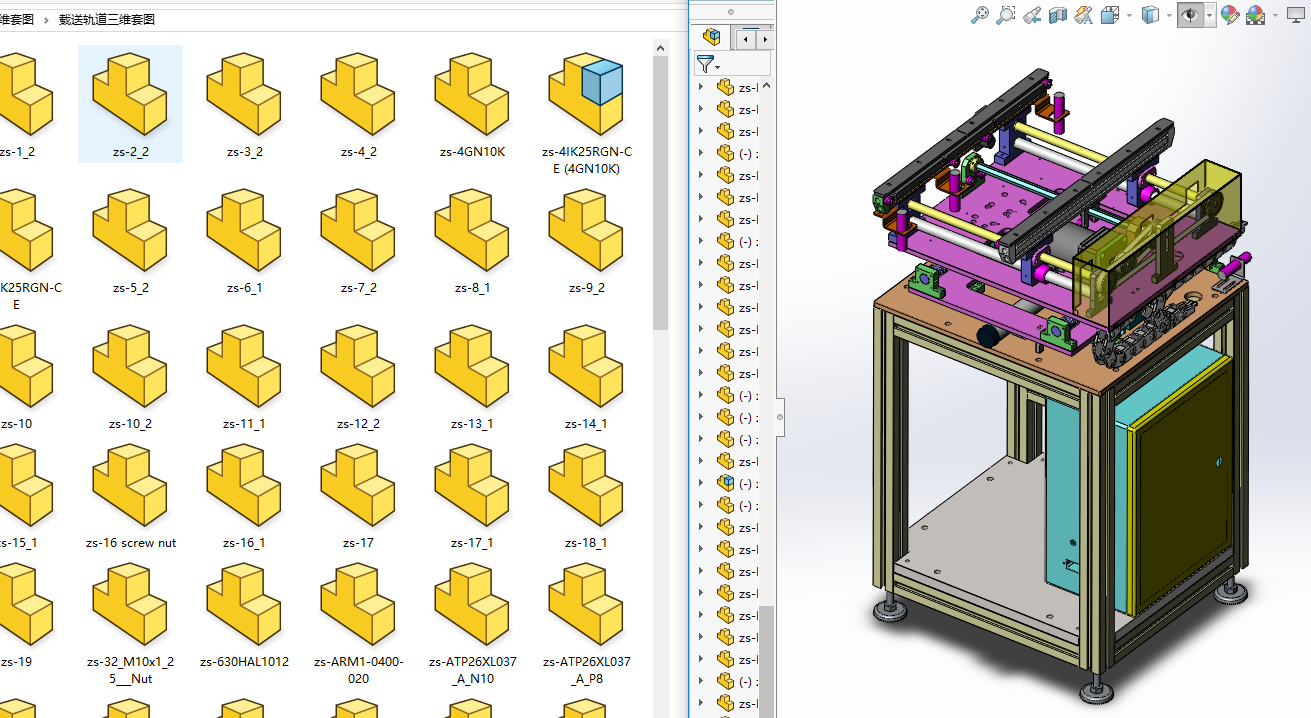1311x718 pixels.
Task: Select file zs-5_2
Action: [131, 240]
